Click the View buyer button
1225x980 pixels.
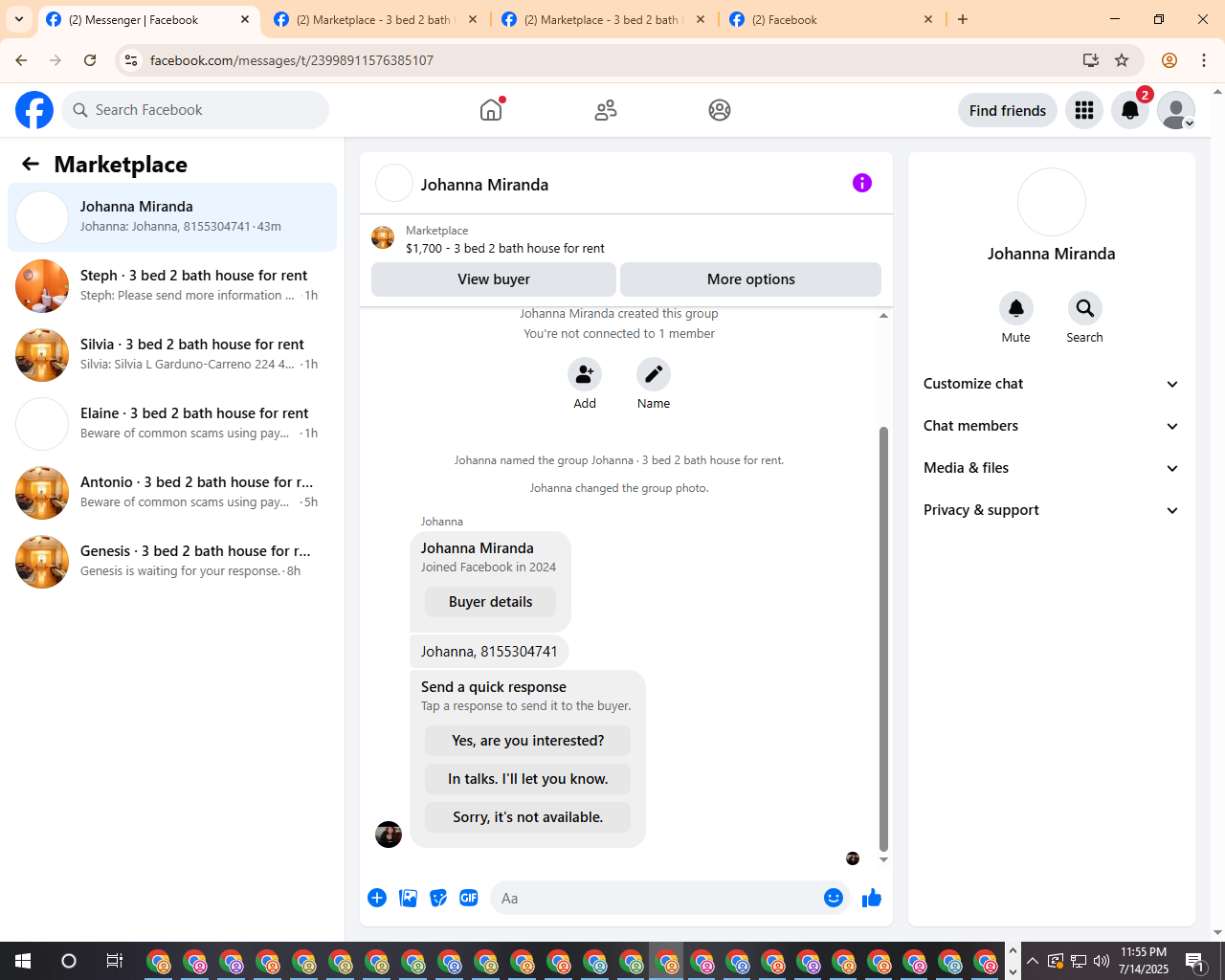click(x=494, y=279)
